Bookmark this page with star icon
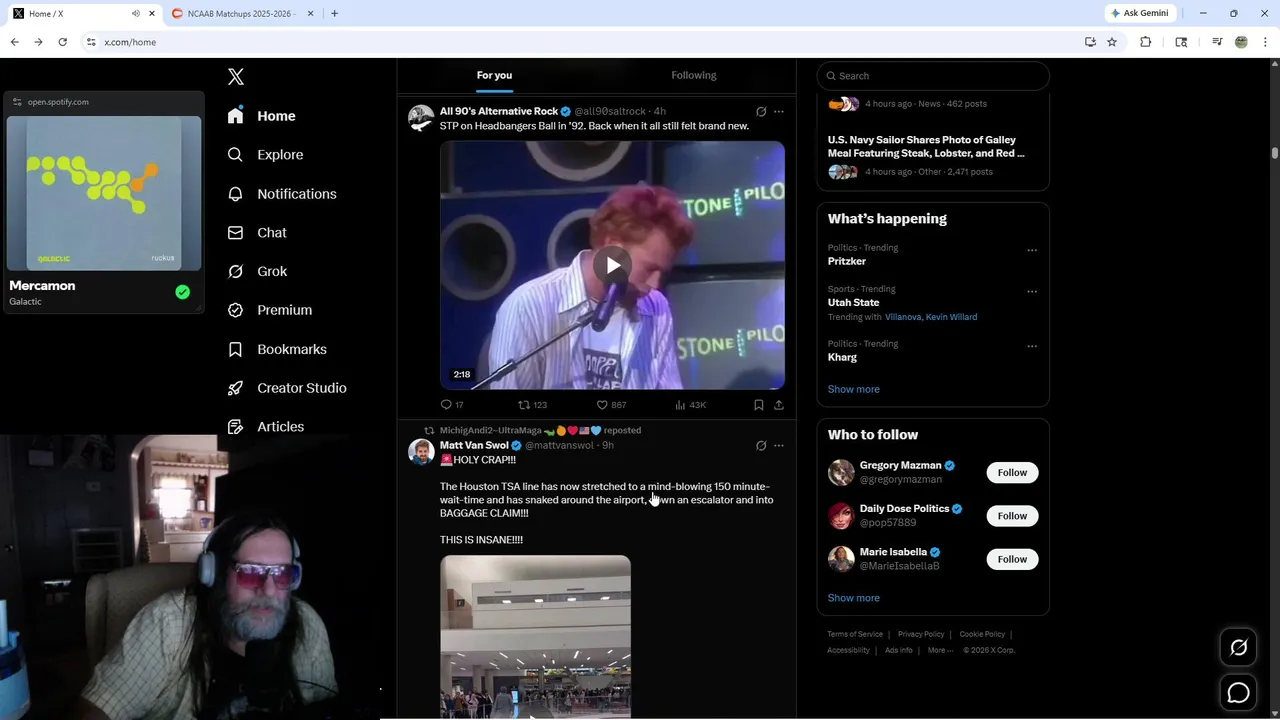The width and height of the screenshot is (1280, 720). pos(1112,42)
